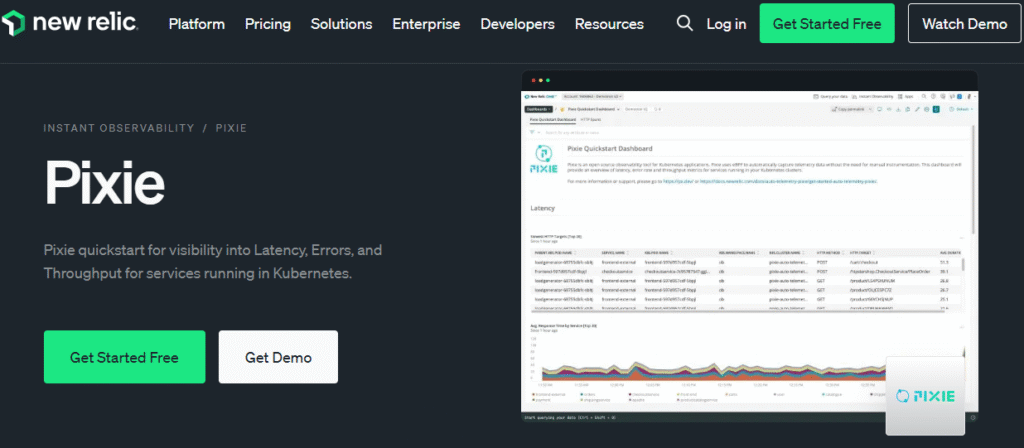The height and width of the screenshot is (448, 1024).
Task: Go to the Enterprise page
Action: [426, 23]
